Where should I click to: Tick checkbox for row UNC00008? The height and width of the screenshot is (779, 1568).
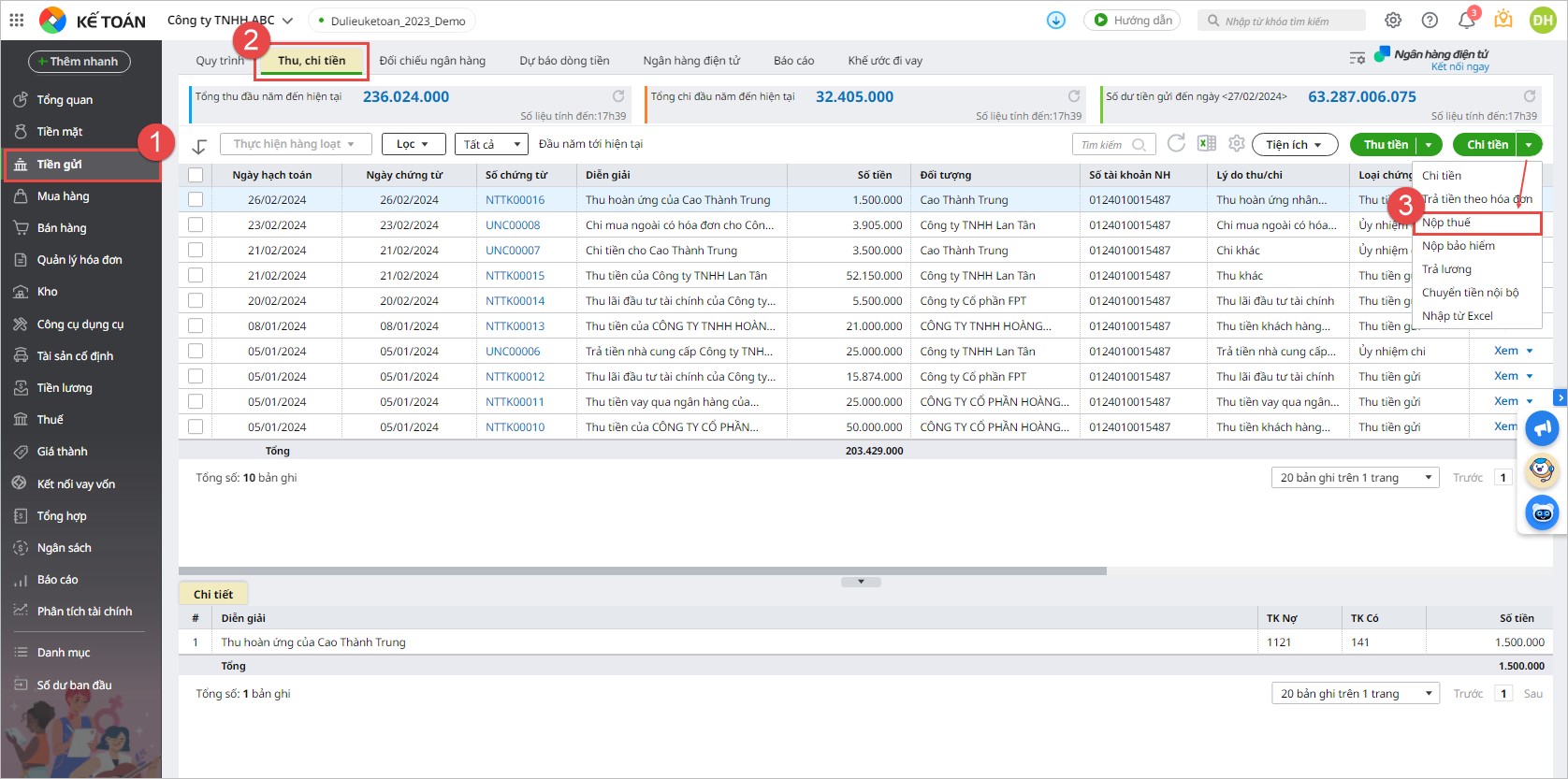tap(196, 224)
